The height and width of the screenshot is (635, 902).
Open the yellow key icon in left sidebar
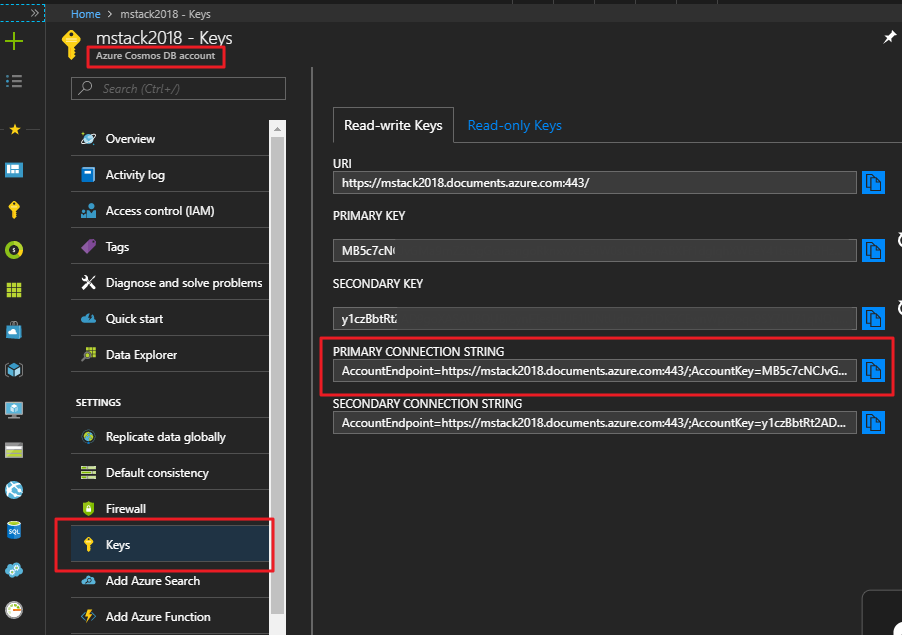pyautogui.click(x=14, y=210)
